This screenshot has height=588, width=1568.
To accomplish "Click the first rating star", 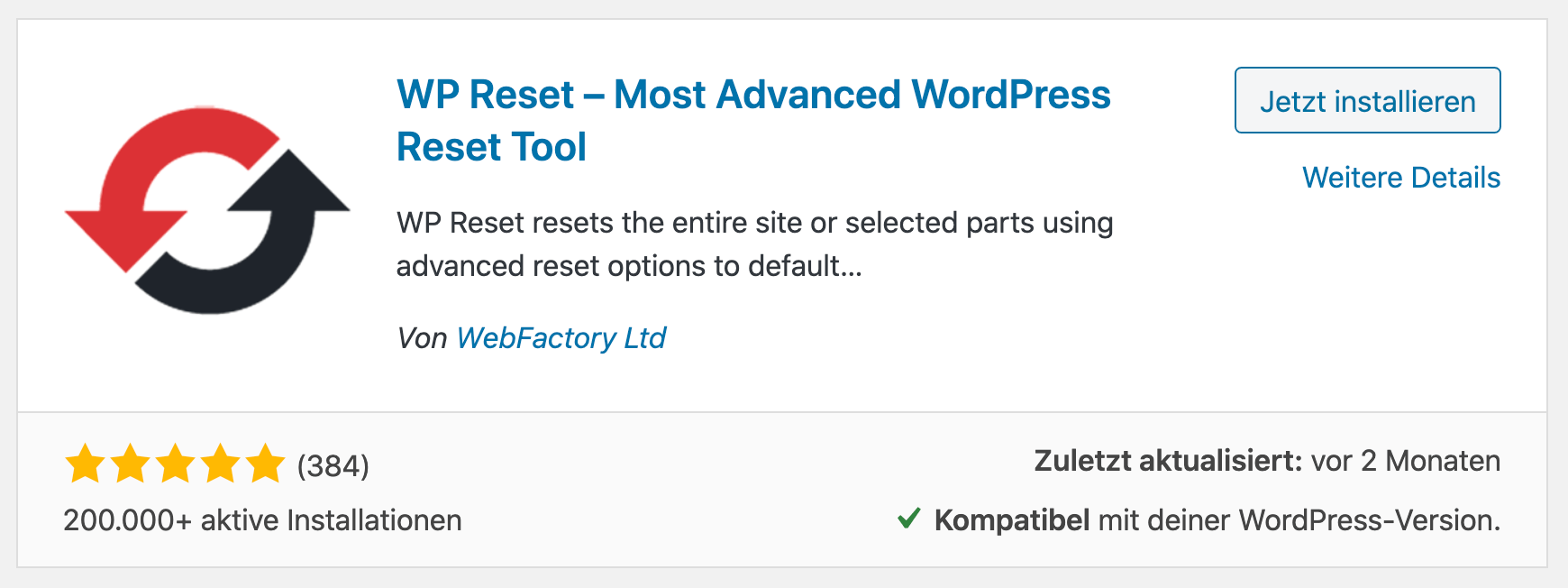I will click(x=86, y=464).
